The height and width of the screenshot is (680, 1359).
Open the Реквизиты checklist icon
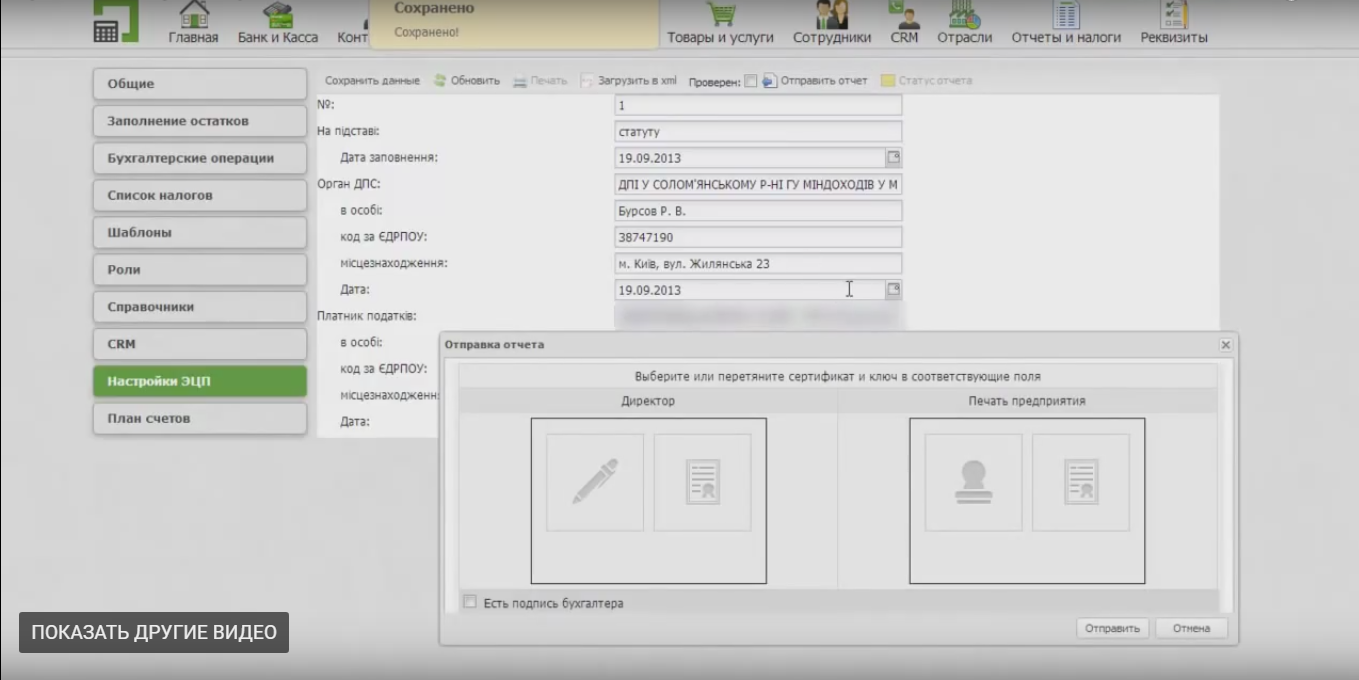pyautogui.click(x=1173, y=14)
